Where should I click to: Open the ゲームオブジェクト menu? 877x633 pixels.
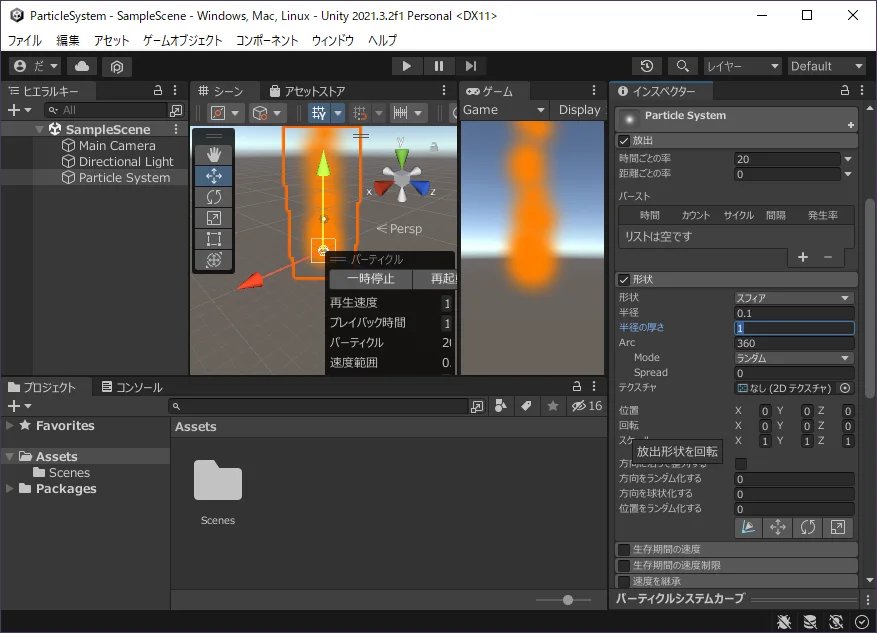(182, 40)
